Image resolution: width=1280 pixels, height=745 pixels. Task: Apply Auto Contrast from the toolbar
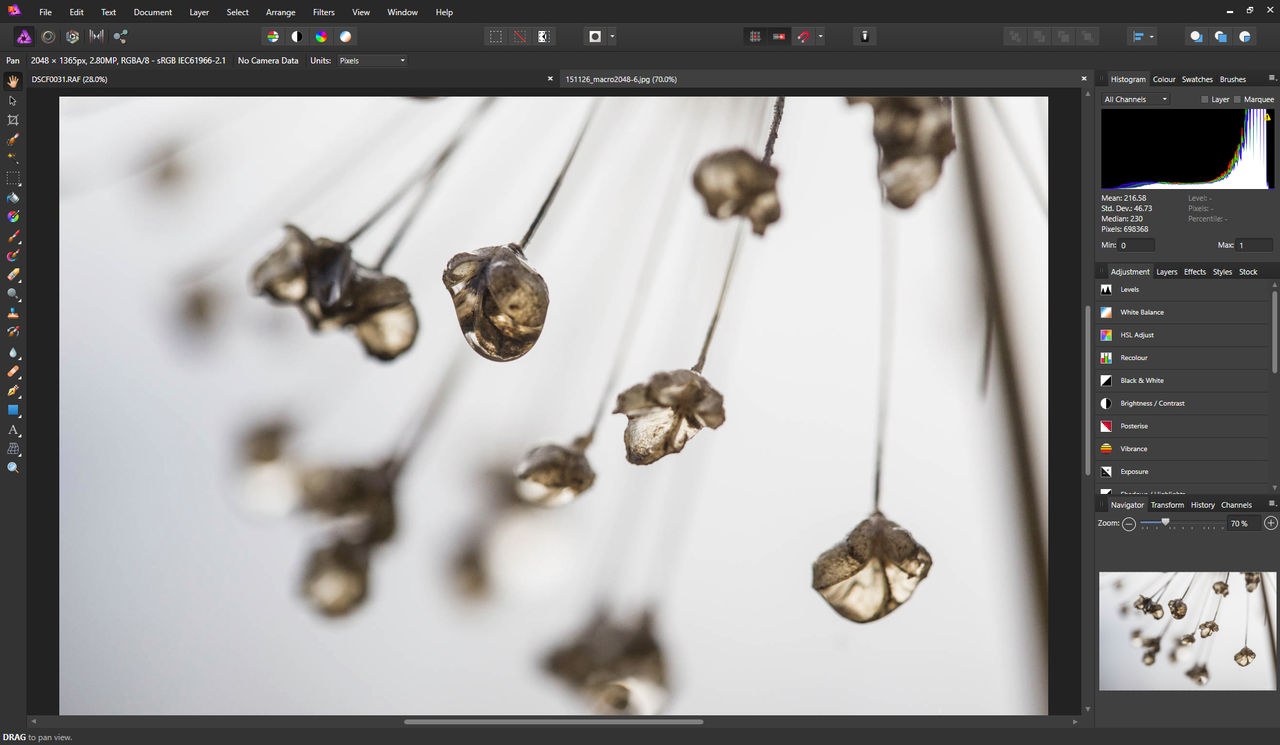297,36
